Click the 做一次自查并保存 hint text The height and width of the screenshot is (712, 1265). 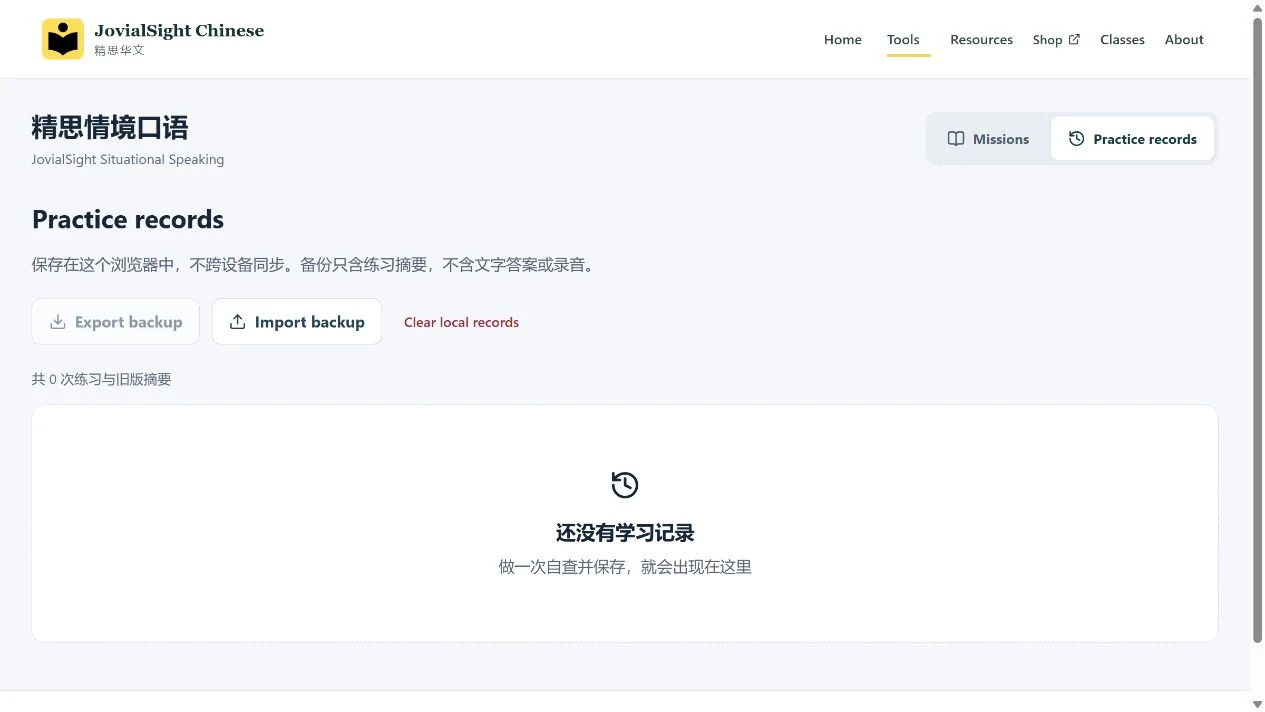(625, 567)
